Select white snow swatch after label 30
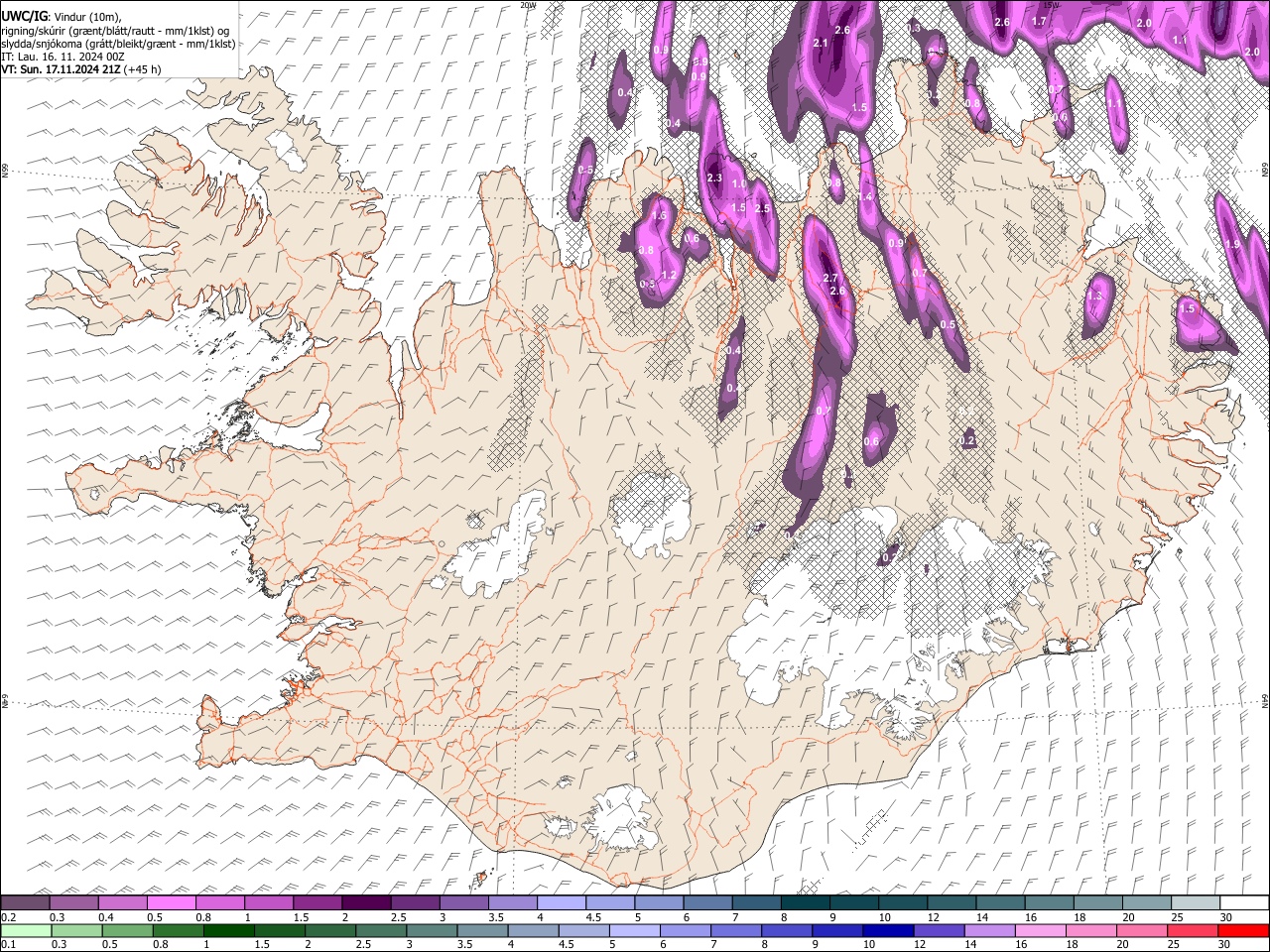1270x952 pixels. (1245, 902)
